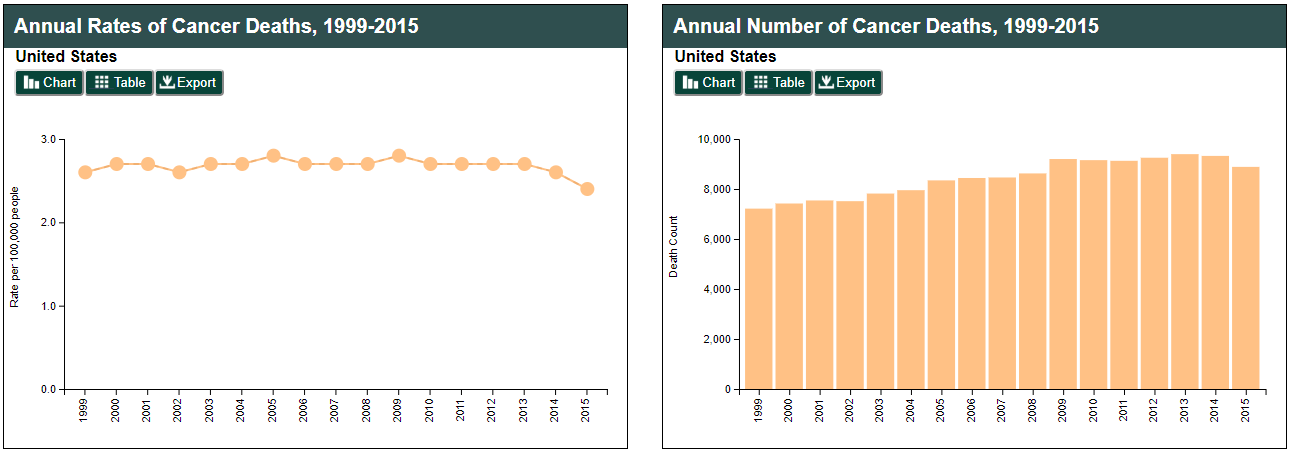Select the 2014 rate data point
This screenshot has height=453, width=1291.
click(x=556, y=172)
